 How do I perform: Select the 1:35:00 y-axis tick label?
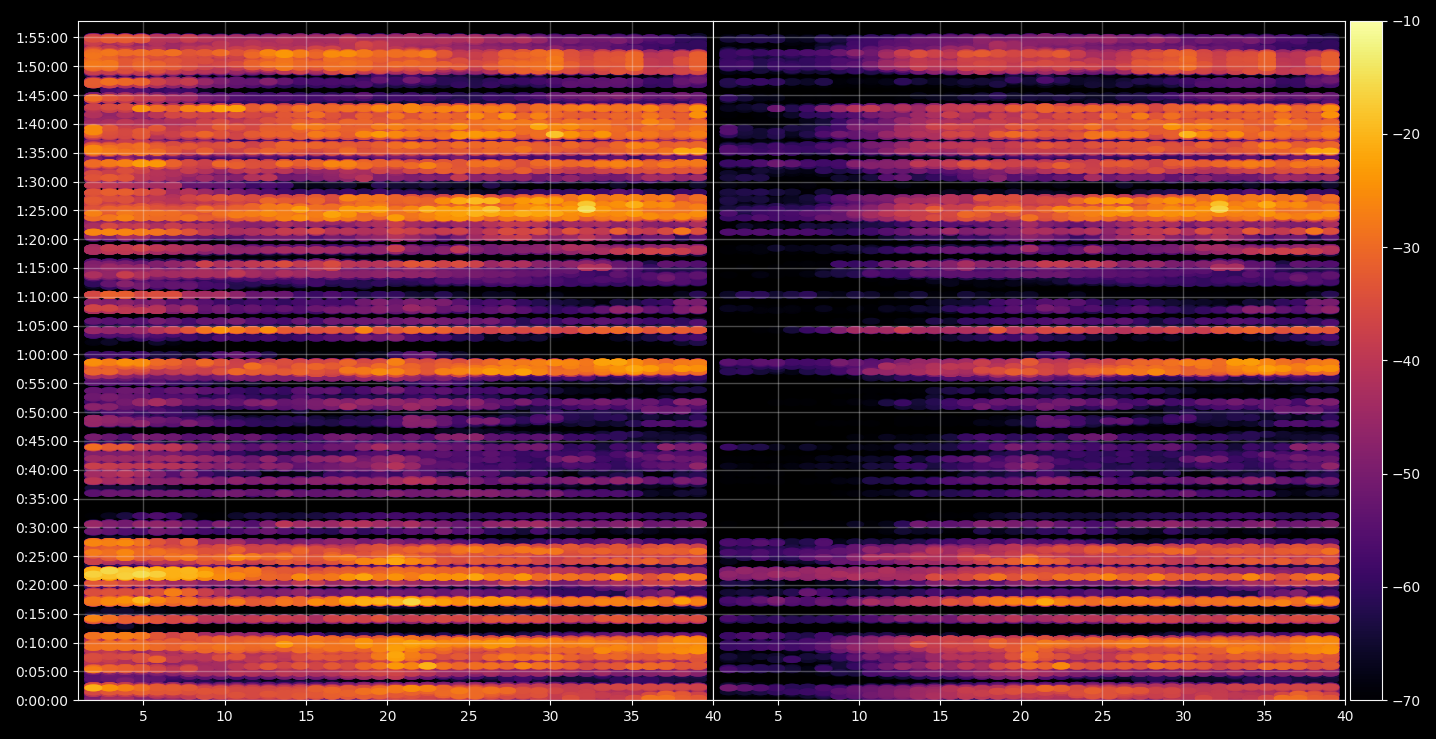(42, 153)
